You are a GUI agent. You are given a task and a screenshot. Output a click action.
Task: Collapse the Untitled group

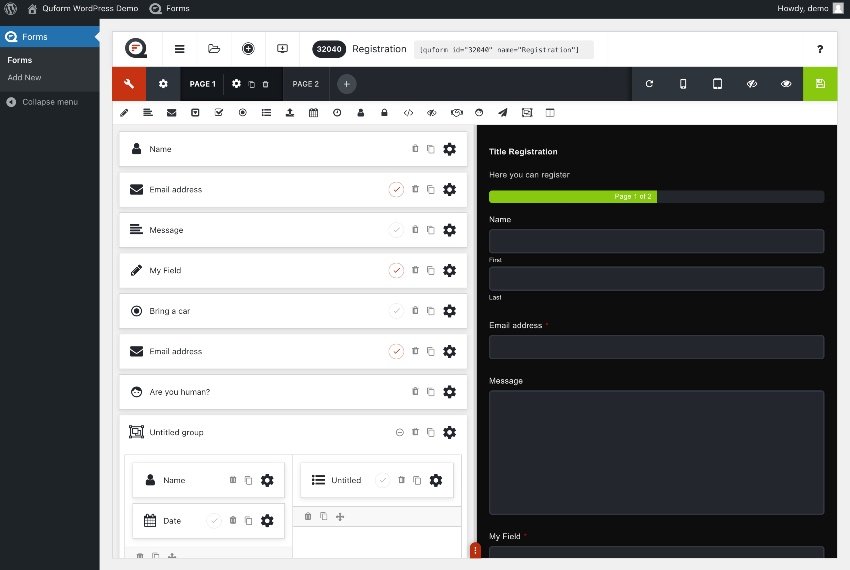coord(400,432)
